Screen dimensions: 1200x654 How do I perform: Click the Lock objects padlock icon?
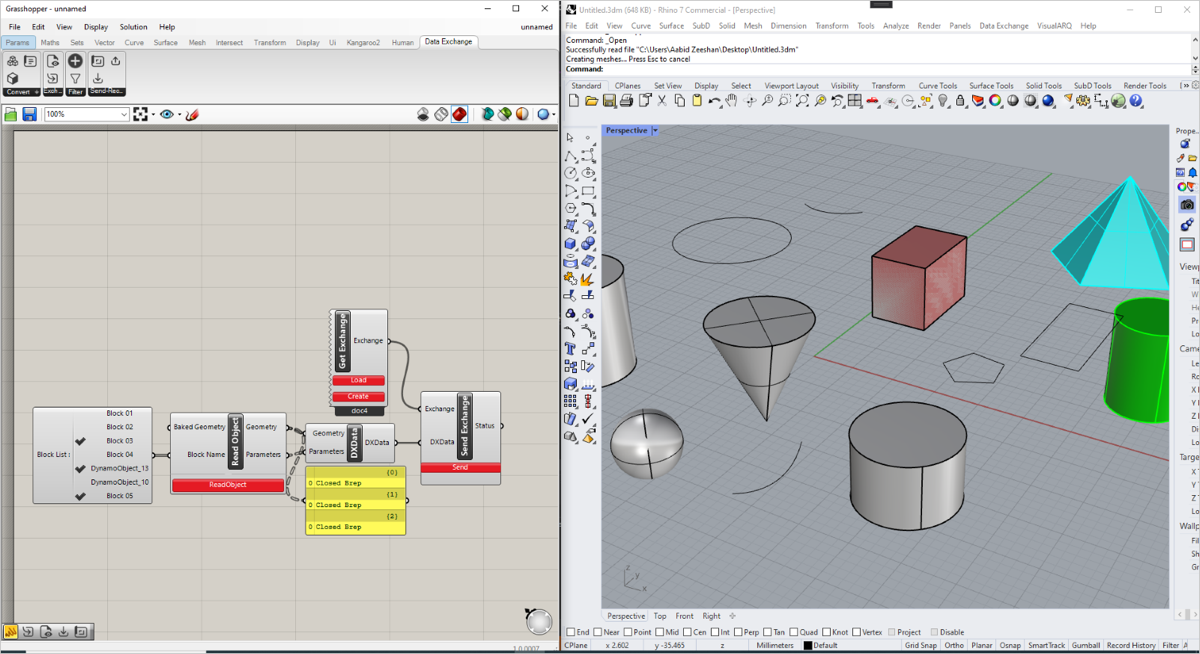961,101
